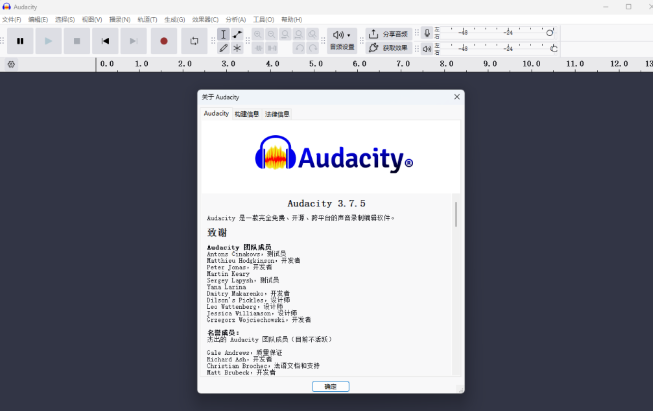Select the Envelope tool

tap(237, 34)
